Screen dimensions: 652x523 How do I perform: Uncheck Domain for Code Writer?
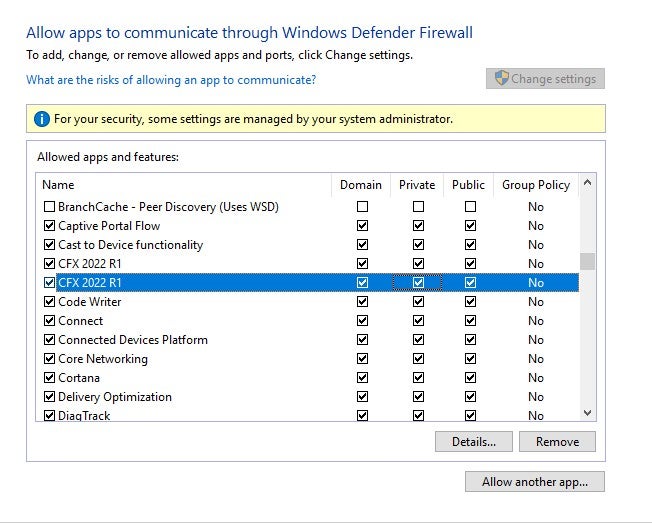[x=363, y=301]
